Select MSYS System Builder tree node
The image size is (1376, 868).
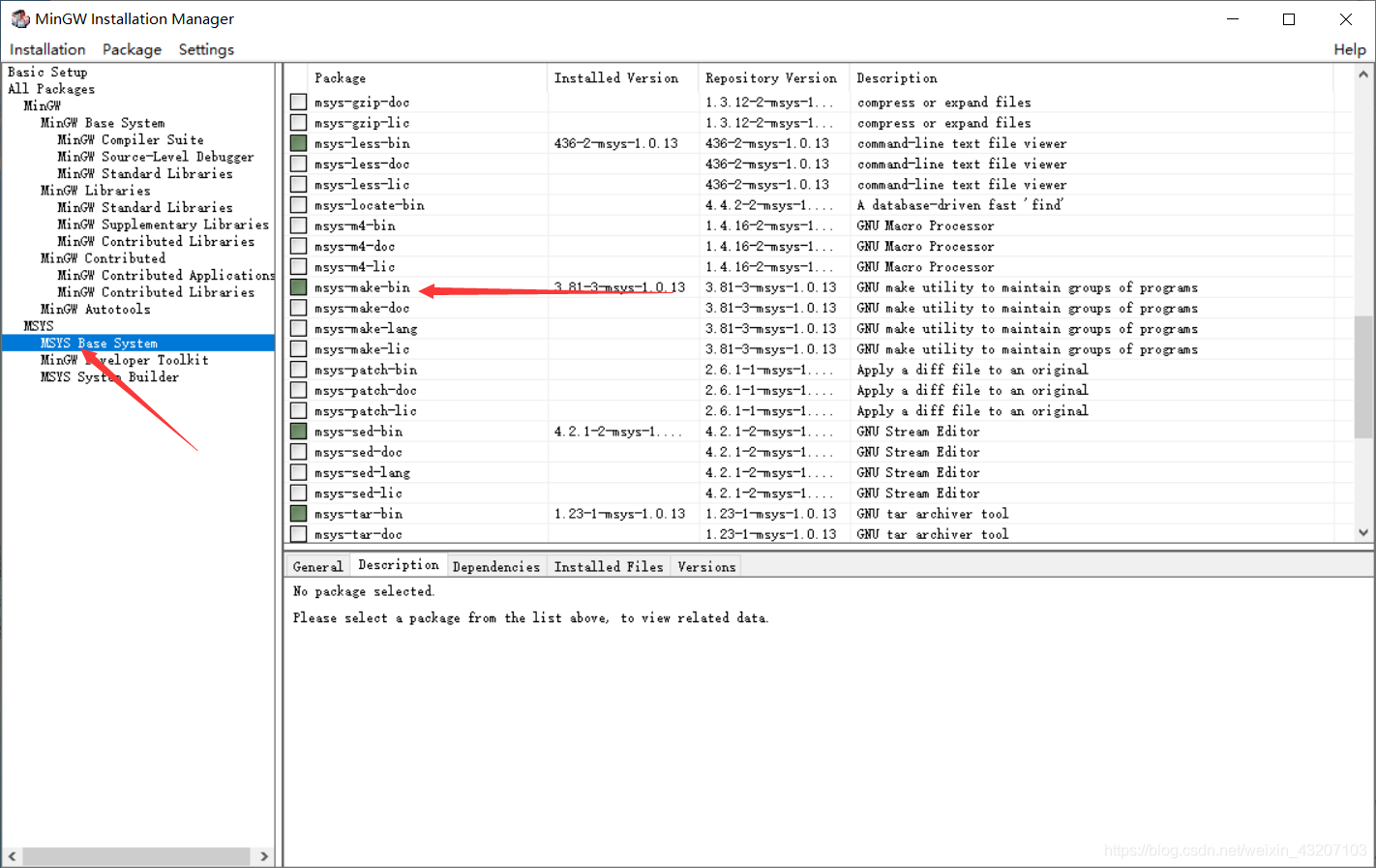(109, 376)
